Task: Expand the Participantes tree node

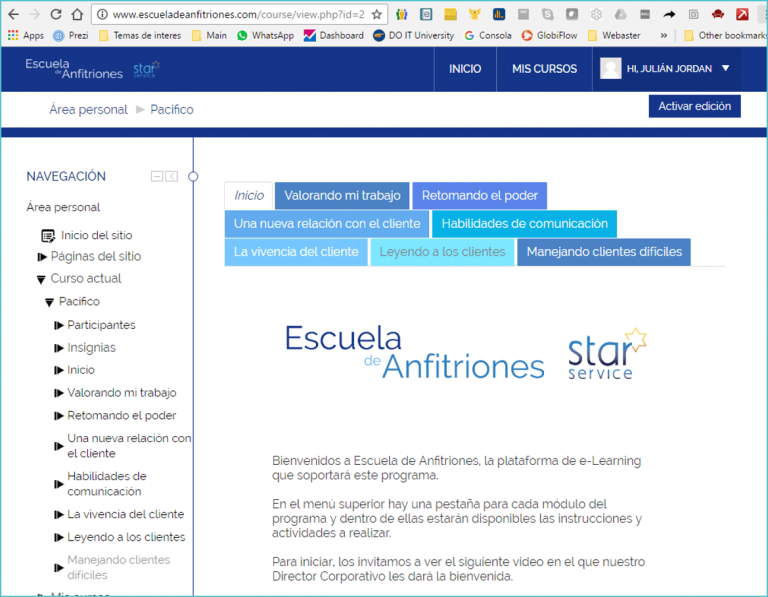Action: pyautogui.click(x=59, y=325)
